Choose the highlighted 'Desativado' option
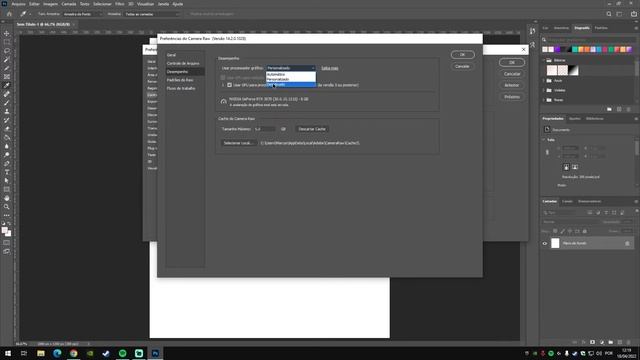The width and height of the screenshot is (640, 360). tap(291, 84)
